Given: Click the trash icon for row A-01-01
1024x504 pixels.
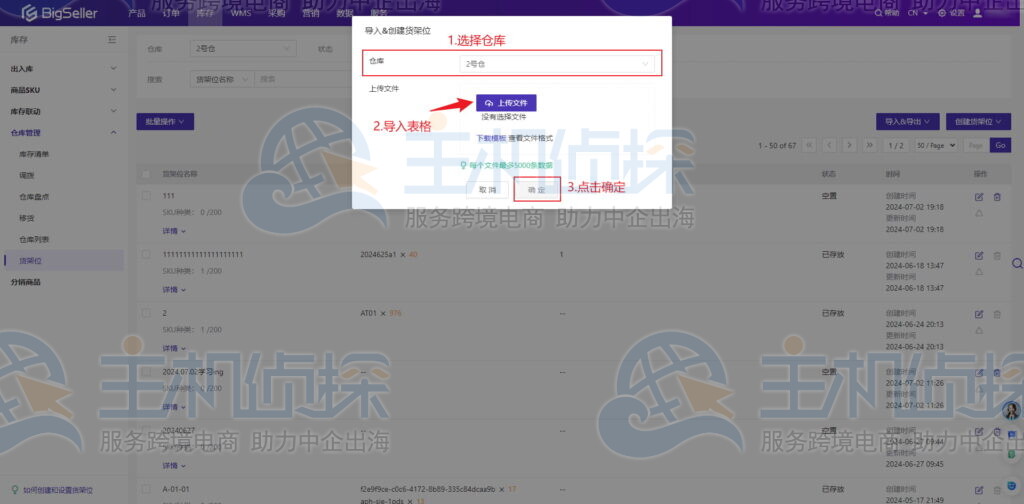Looking at the screenshot, I should click(997, 490).
